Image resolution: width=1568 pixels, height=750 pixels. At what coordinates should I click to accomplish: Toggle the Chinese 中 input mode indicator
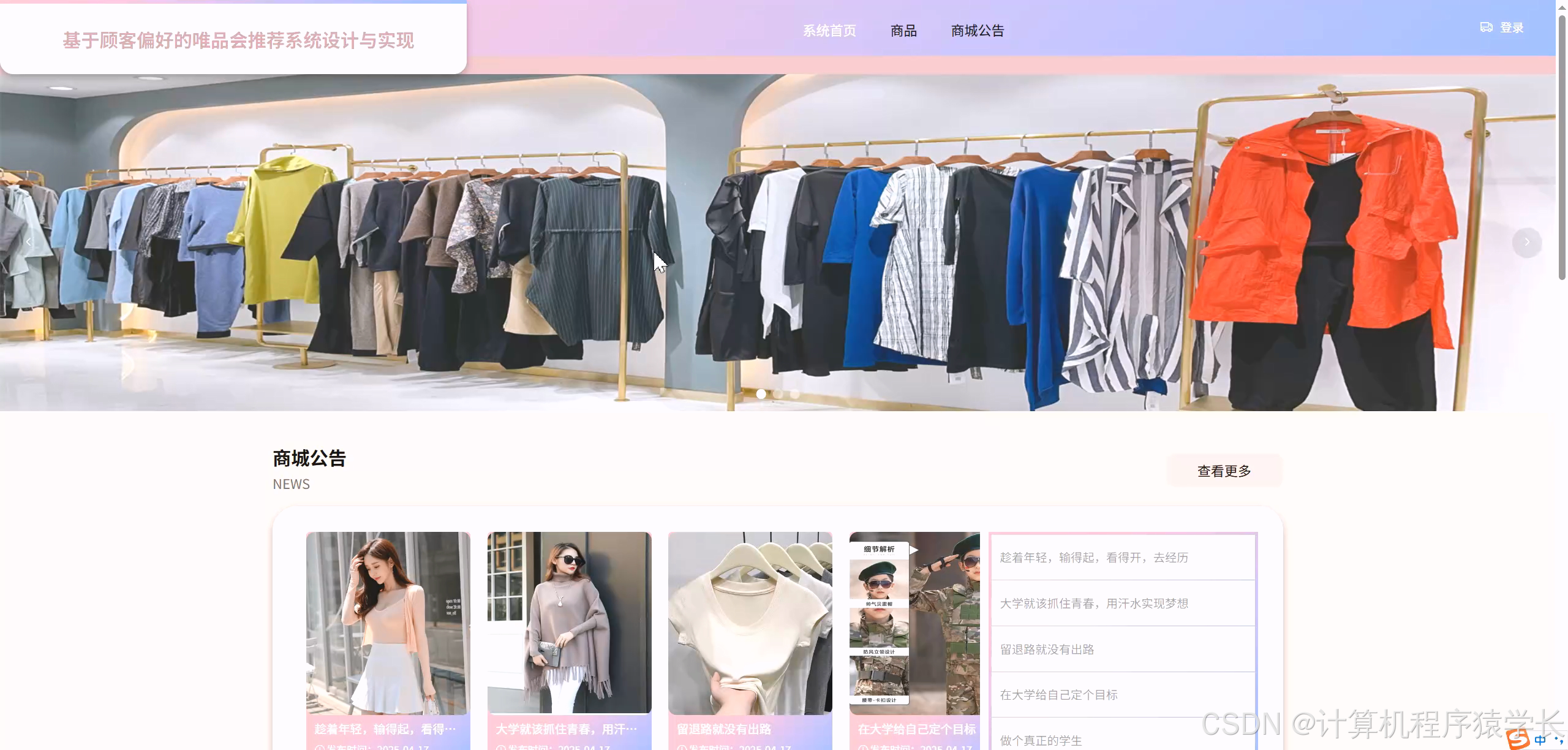[1540, 740]
